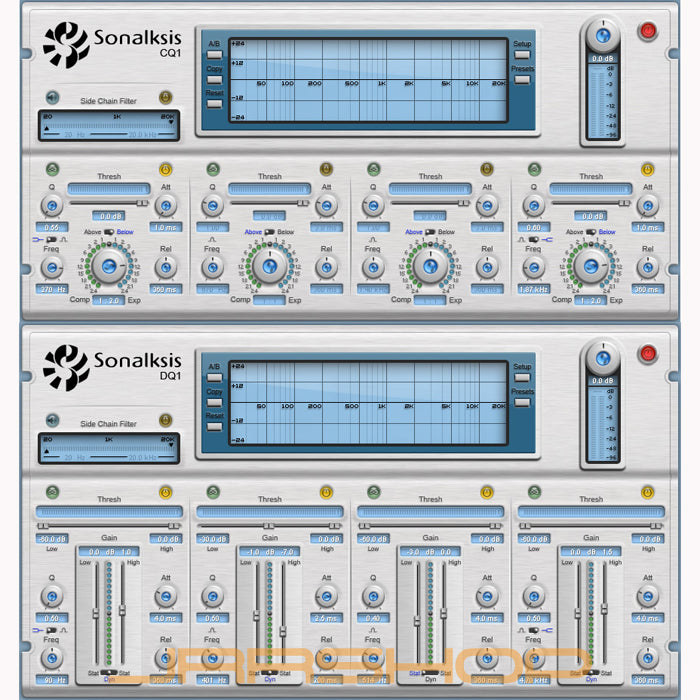Open the CQ1 Presets button
Viewport: 700px width, 700px height.
pos(522,79)
